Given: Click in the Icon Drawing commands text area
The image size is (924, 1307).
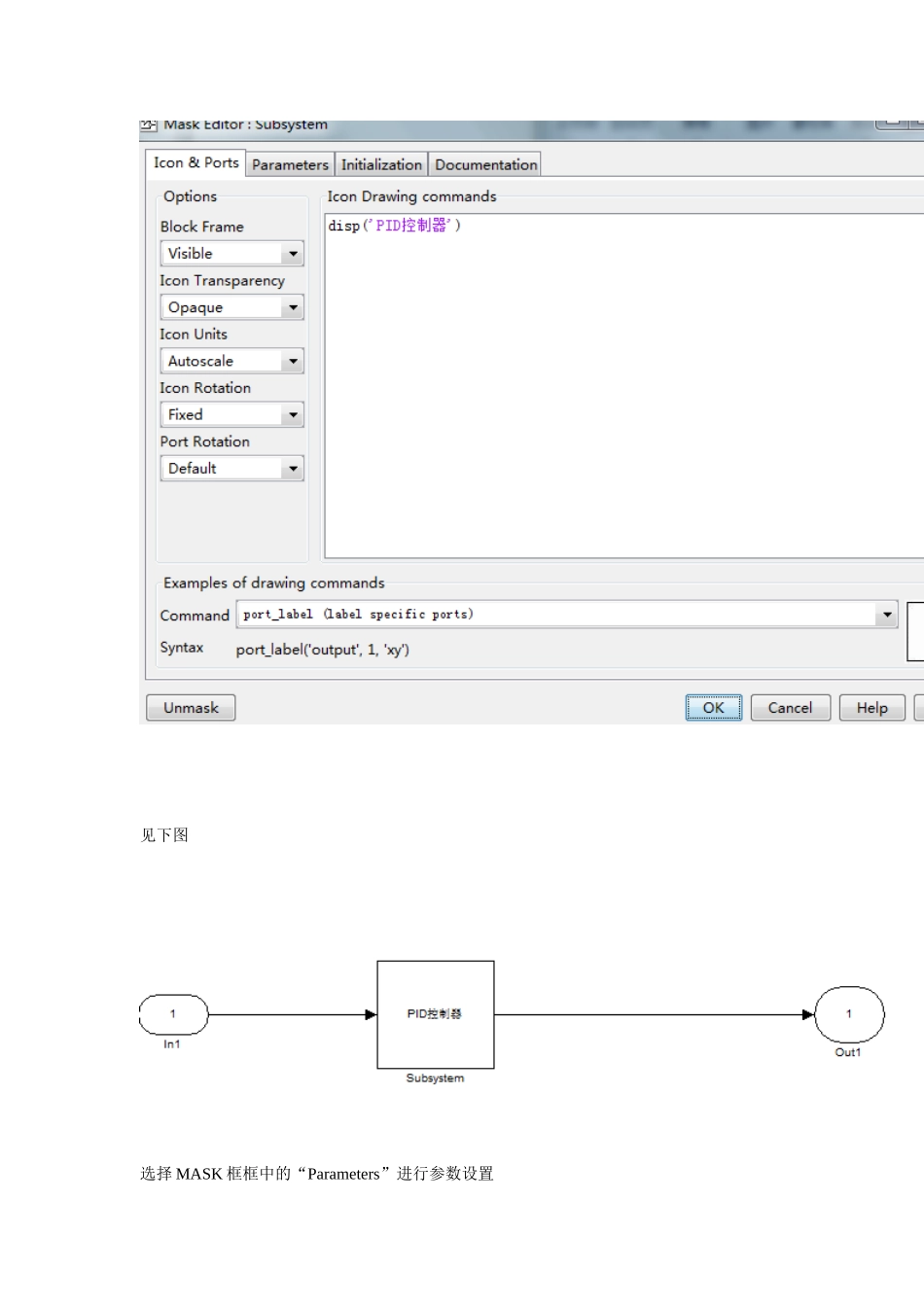Looking at the screenshot, I should point(622,389).
